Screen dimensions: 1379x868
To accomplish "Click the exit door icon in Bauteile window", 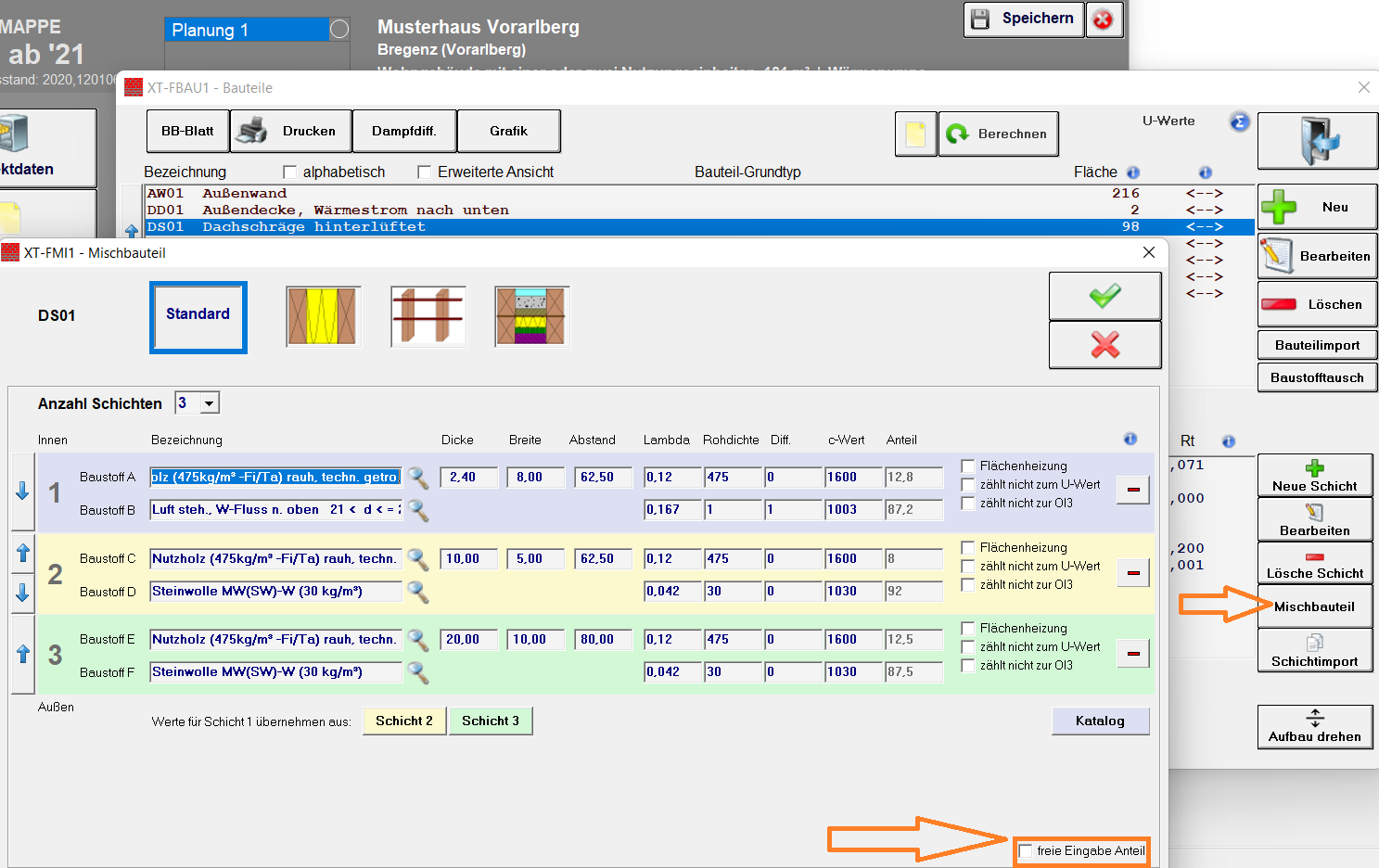I will [x=1317, y=141].
